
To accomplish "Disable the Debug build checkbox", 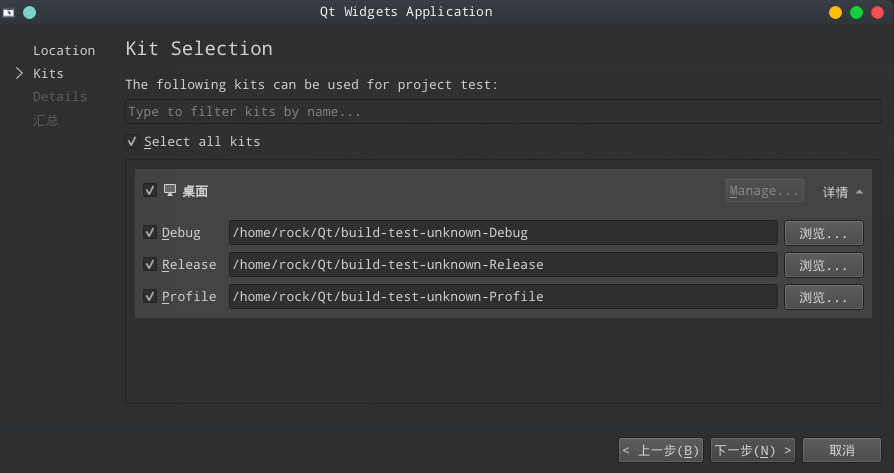I will (150, 233).
